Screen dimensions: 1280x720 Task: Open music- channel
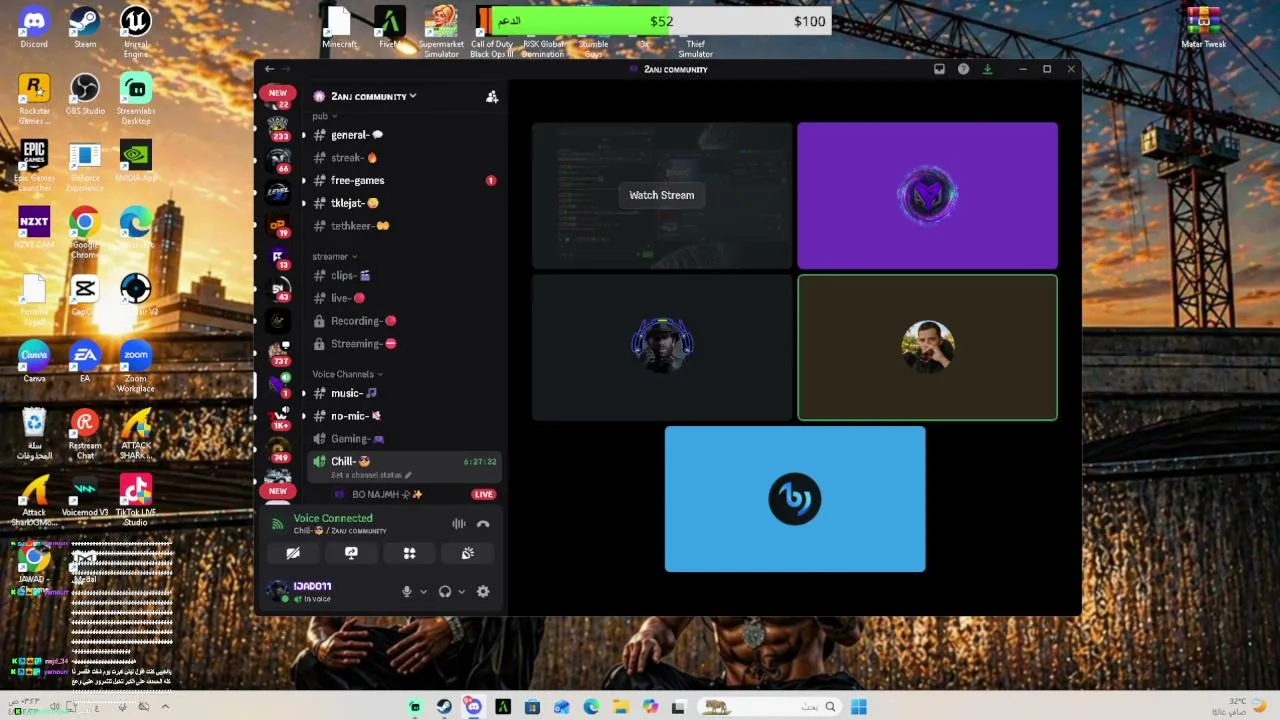pyautogui.click(x=402, y=393)
